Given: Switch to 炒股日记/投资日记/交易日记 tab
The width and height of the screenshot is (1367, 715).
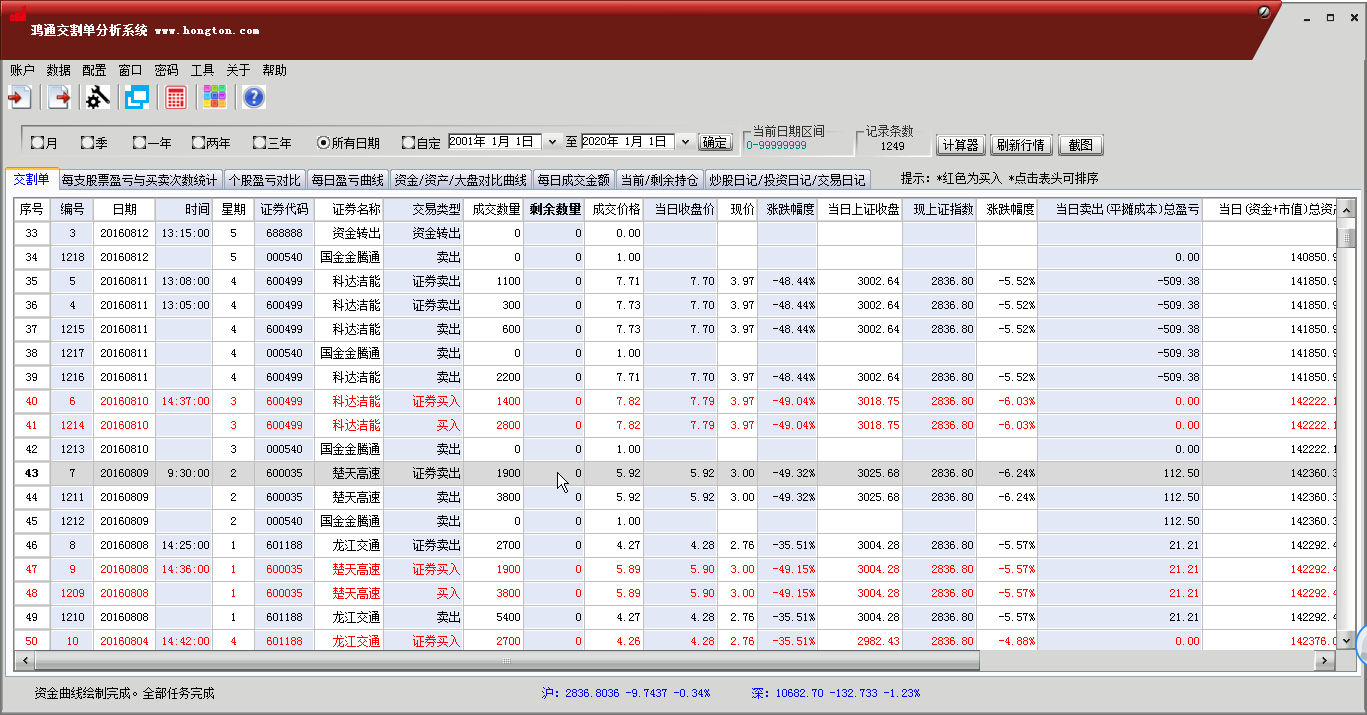Looking at the screenshot, I should pyautogui.click(x=788, y=180).
